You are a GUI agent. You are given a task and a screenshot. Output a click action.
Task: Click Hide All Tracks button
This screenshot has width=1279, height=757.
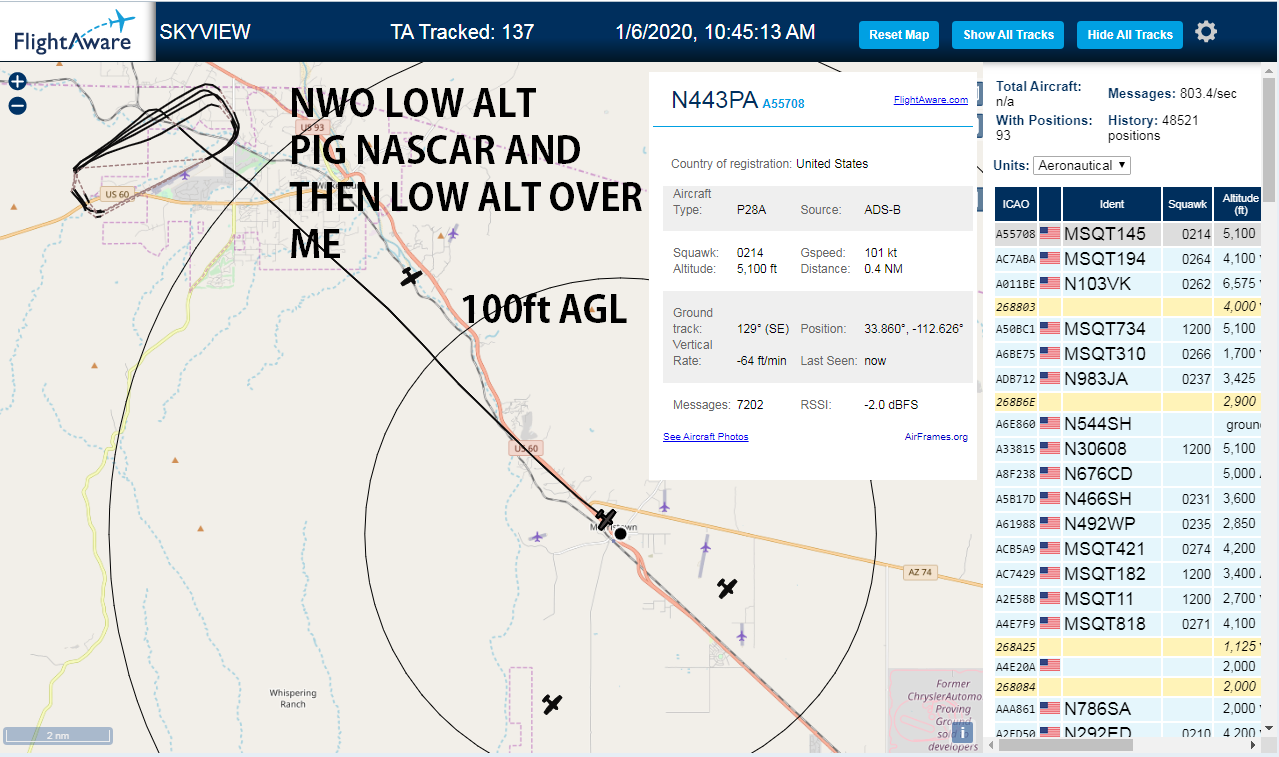tap(1130, 34)
